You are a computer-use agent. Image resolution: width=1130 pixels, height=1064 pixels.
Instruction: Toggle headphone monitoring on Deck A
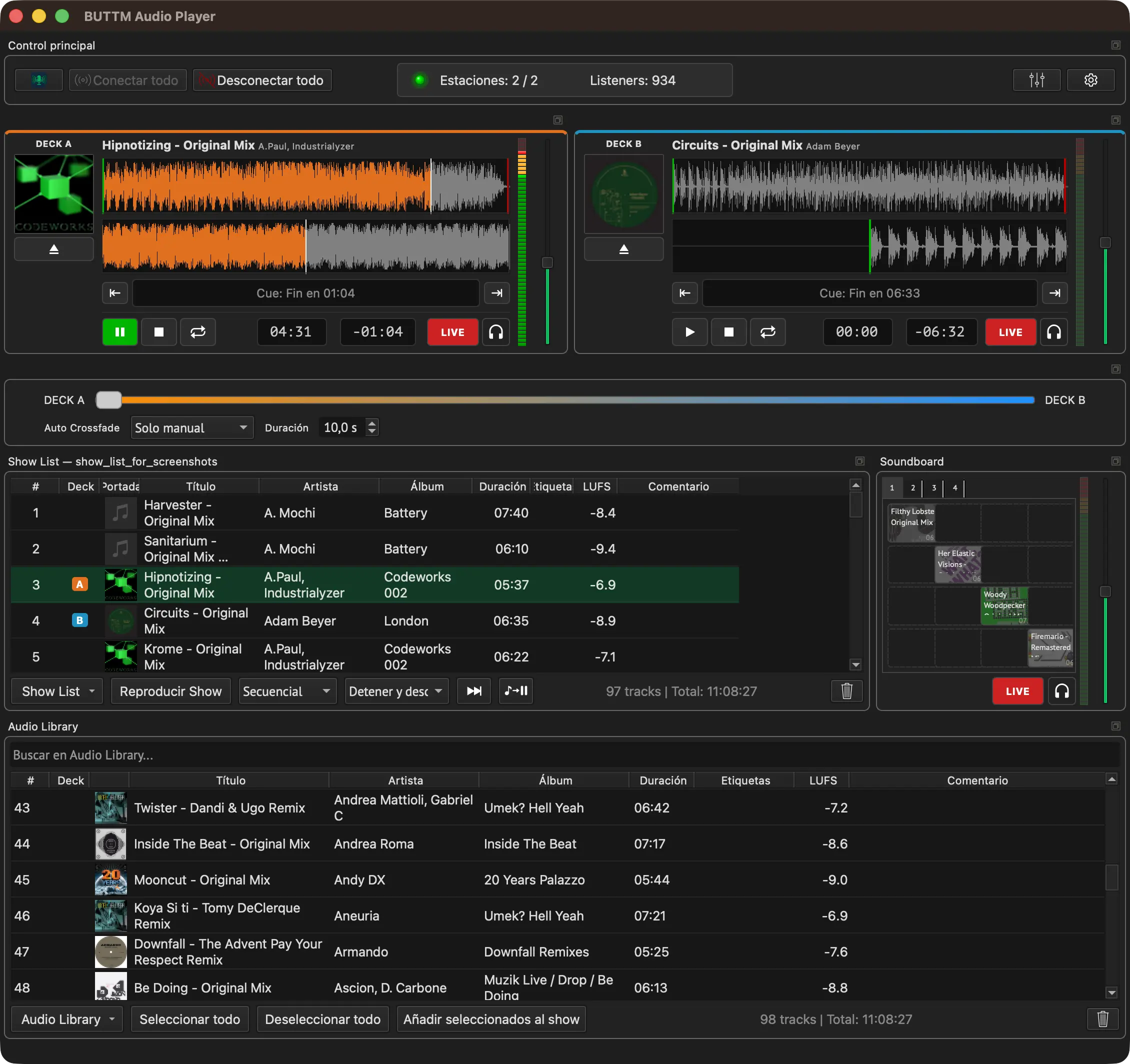[x=495, y=332]
